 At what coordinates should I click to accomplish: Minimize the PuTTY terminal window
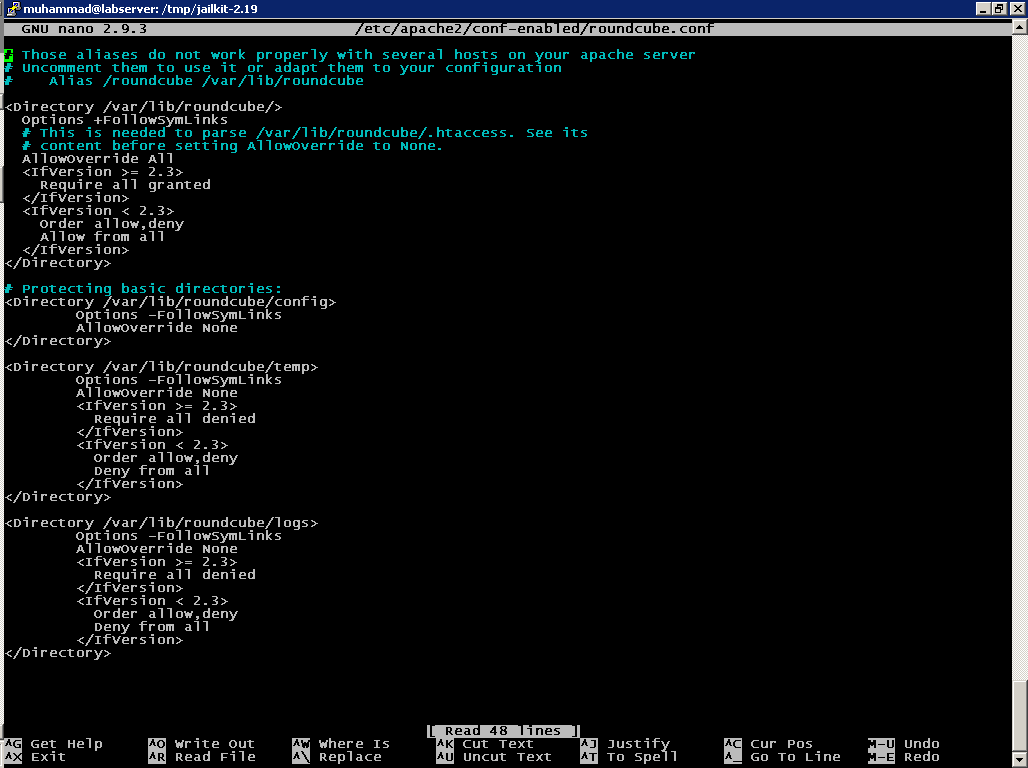983,9
